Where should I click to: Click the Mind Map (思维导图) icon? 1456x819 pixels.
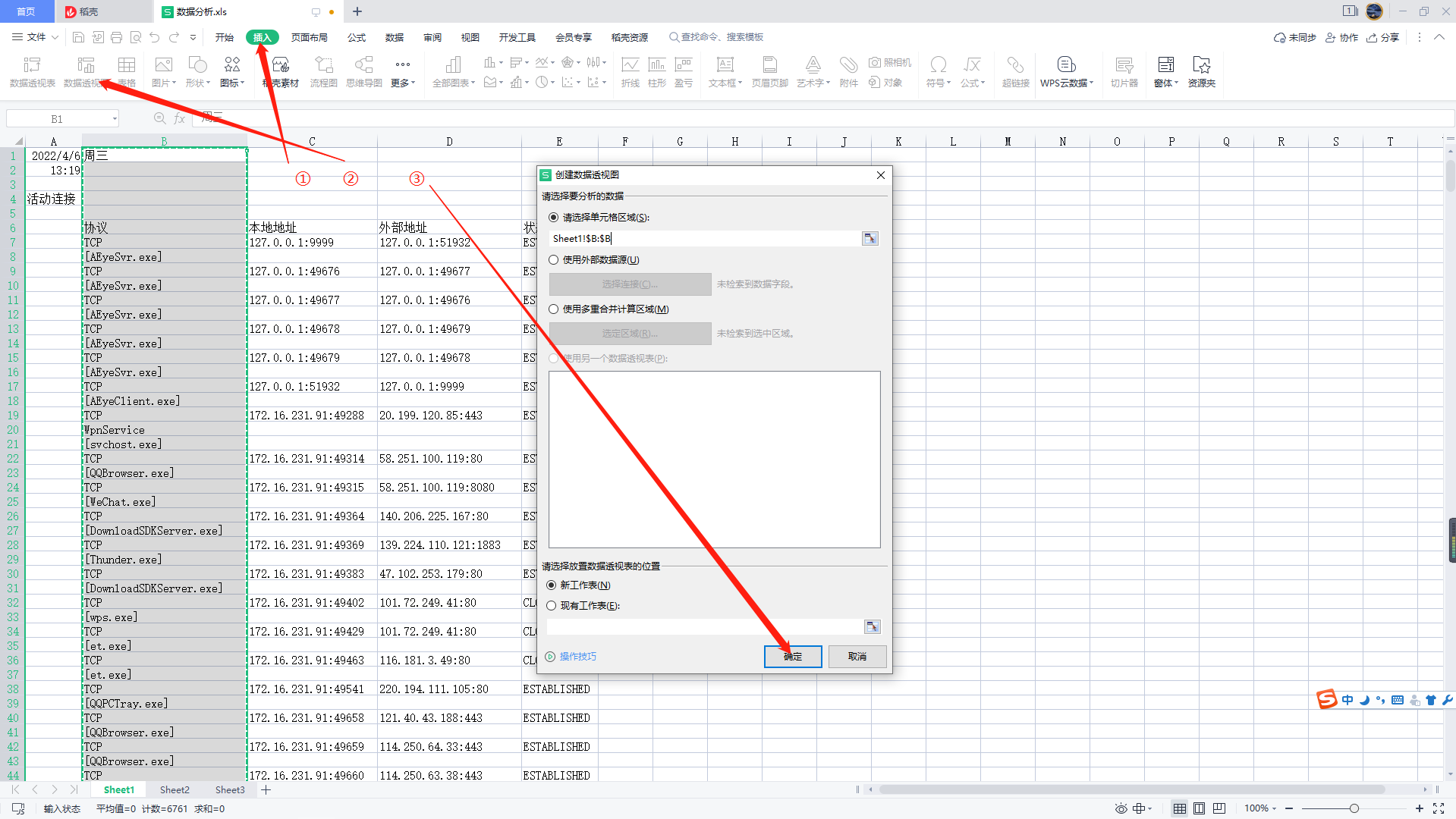(x=364, y=72)
